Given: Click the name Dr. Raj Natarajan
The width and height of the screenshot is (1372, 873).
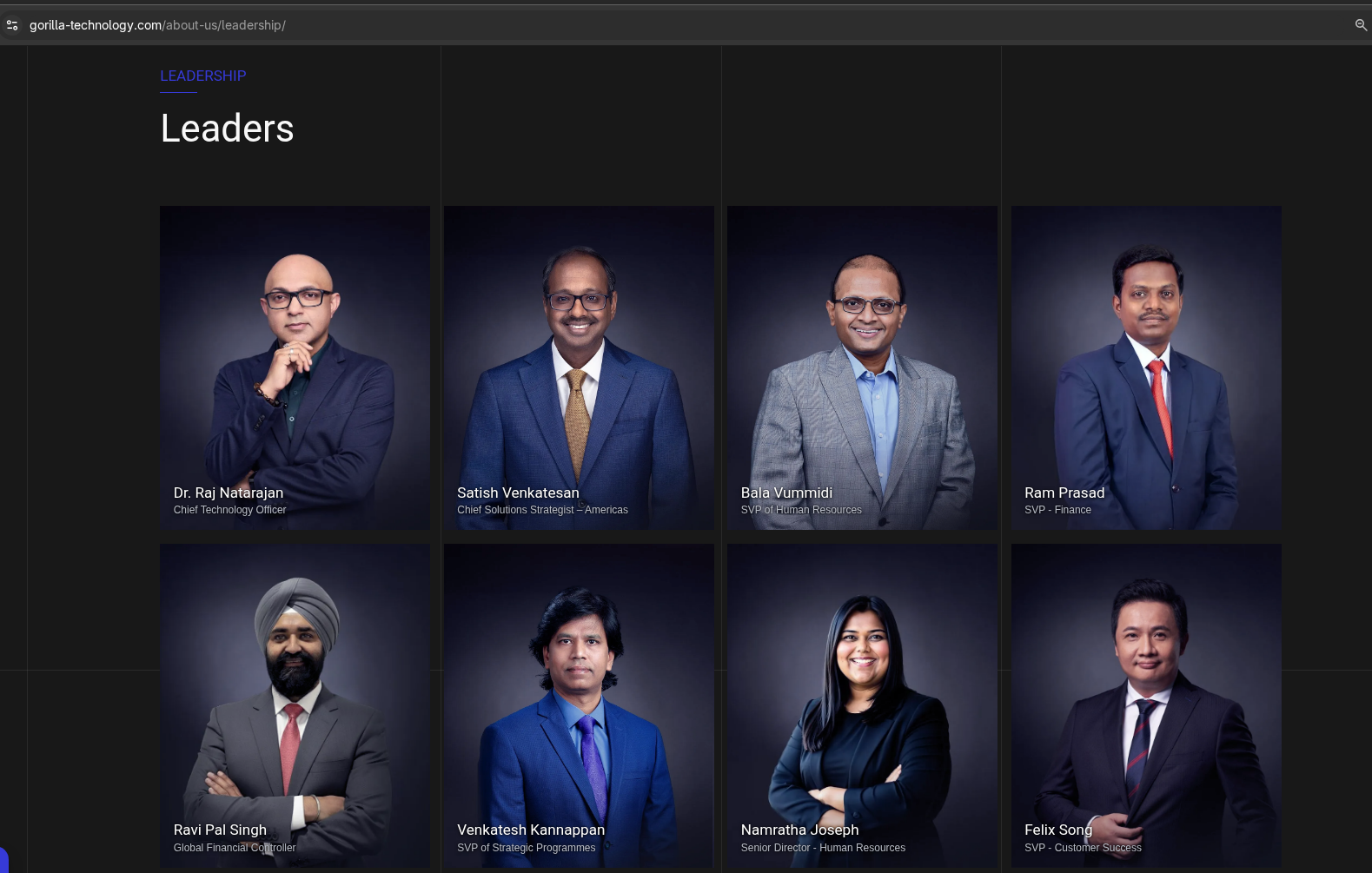Looking at the screenshot, I should tap(229, 493).
